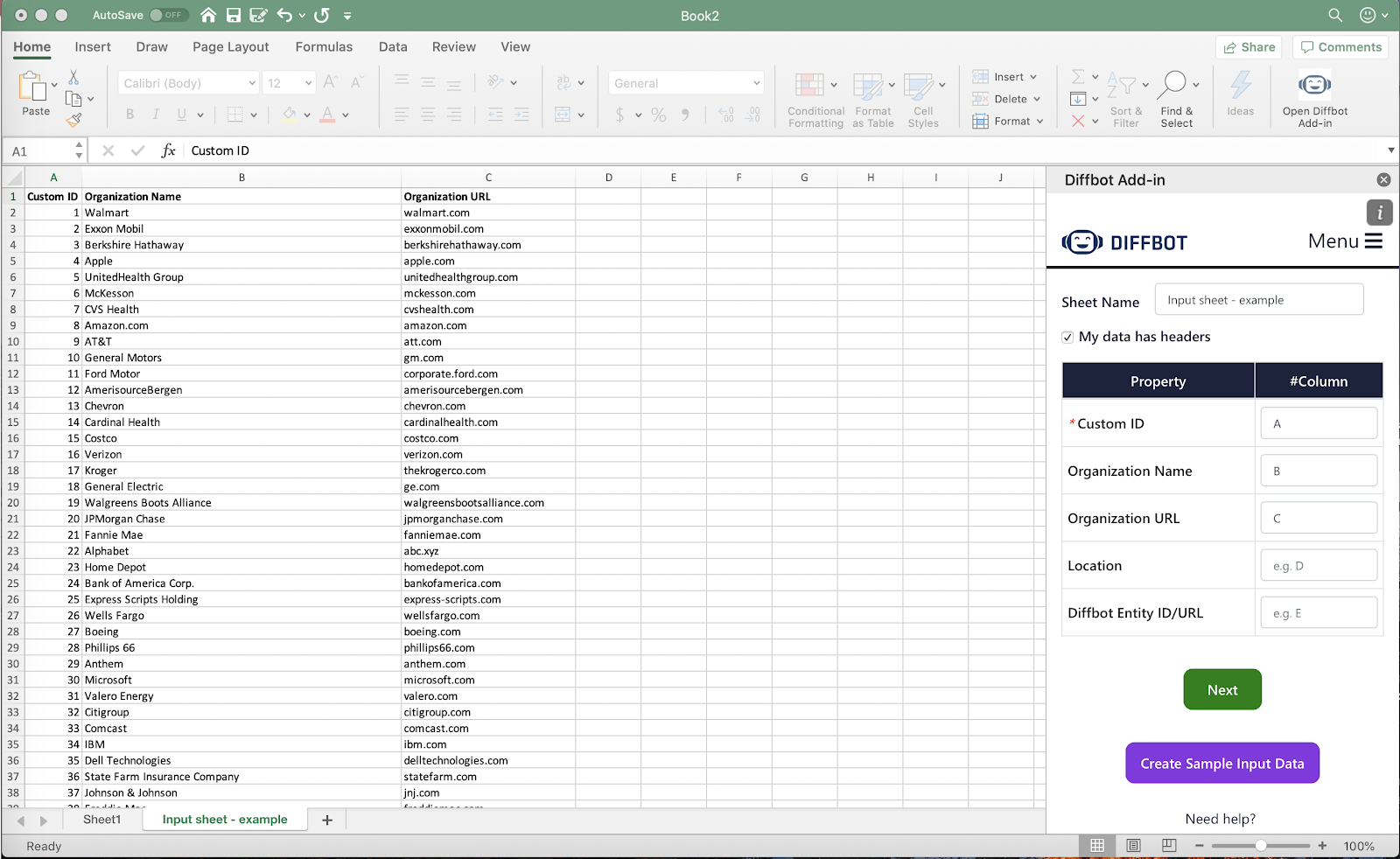The width and height of the screenshot is (1400, 859).
Task: Click the AutoSum sigma icon
Action: click(x=1078, y=77)
